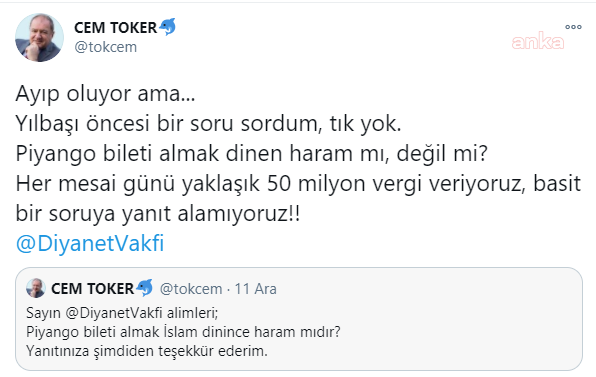Click the 11 Ara date of quoted tweet

point(255,289)
